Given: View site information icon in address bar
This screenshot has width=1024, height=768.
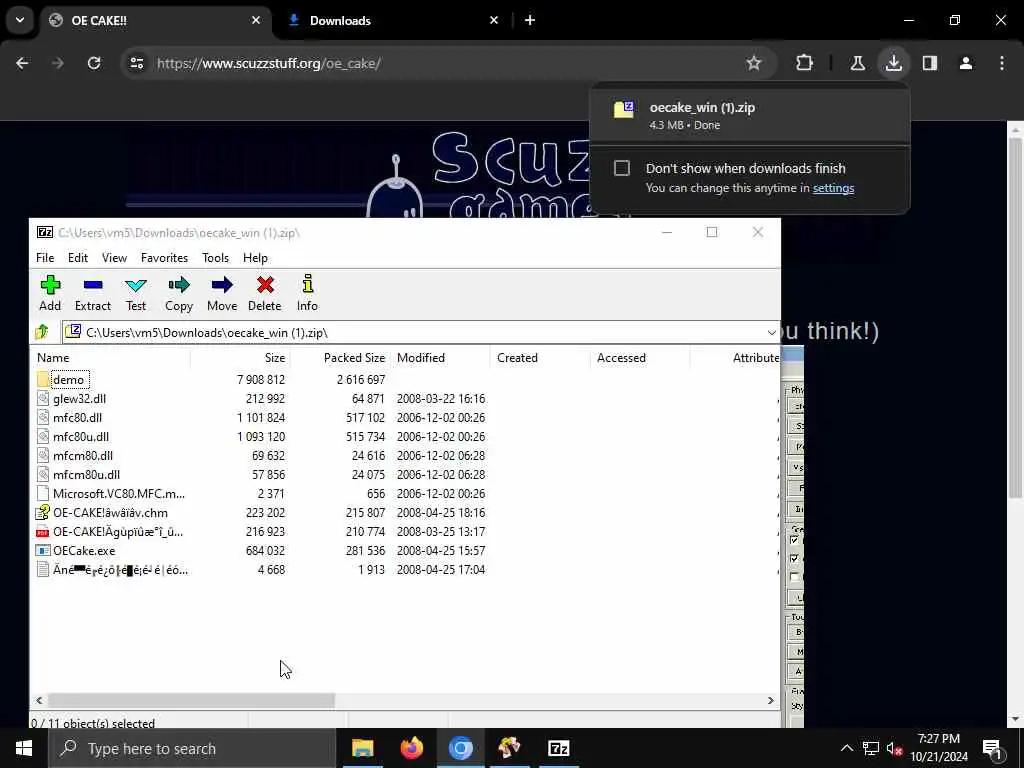Looking at the screenshot, I should point(136,63).
